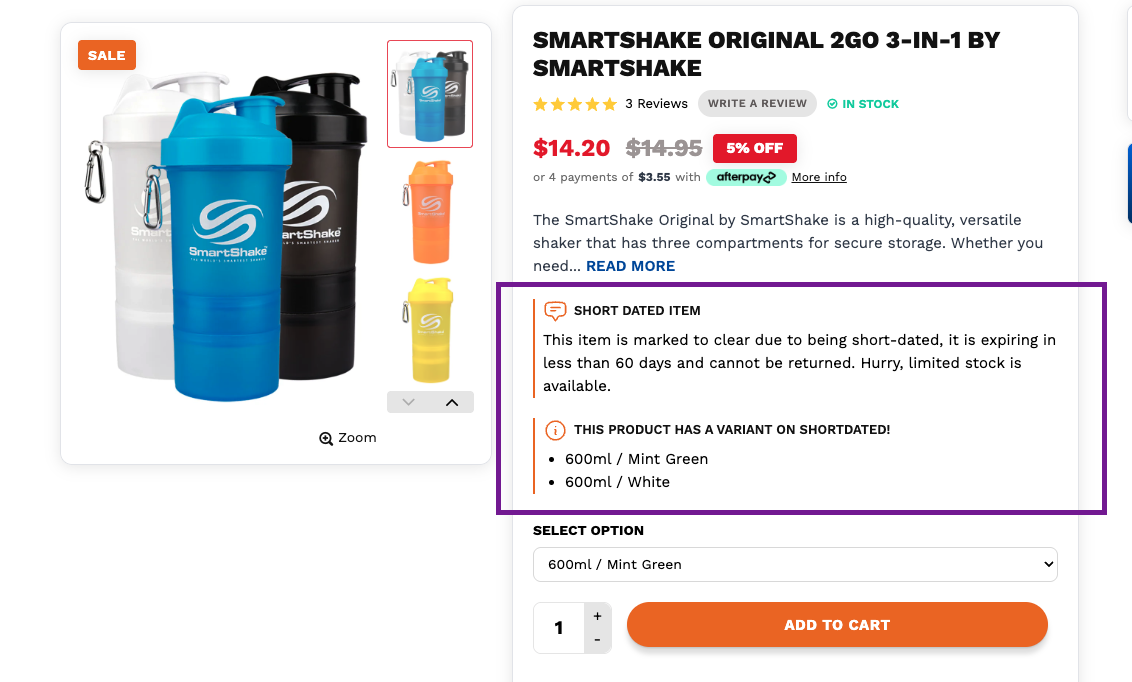This screenshot has width=1132, height=682.
Task: Click the short dated item speech icon
Action: [555, 311]
